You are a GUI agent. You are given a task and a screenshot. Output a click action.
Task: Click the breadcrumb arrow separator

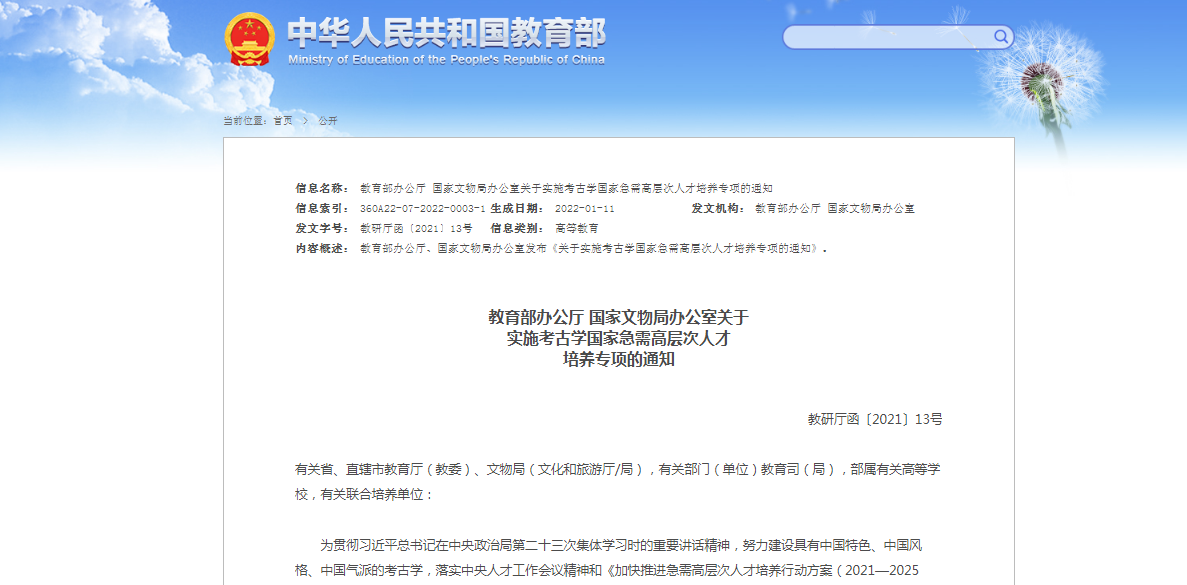(x=305, y=121)
